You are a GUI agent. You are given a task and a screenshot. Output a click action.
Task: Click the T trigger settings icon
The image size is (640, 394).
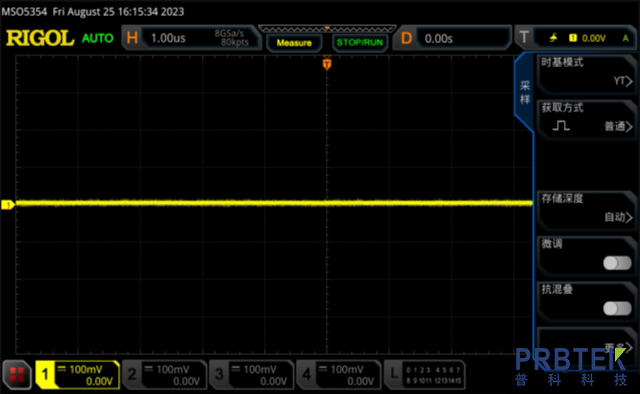pyautogui.click(x=524, y=38)
